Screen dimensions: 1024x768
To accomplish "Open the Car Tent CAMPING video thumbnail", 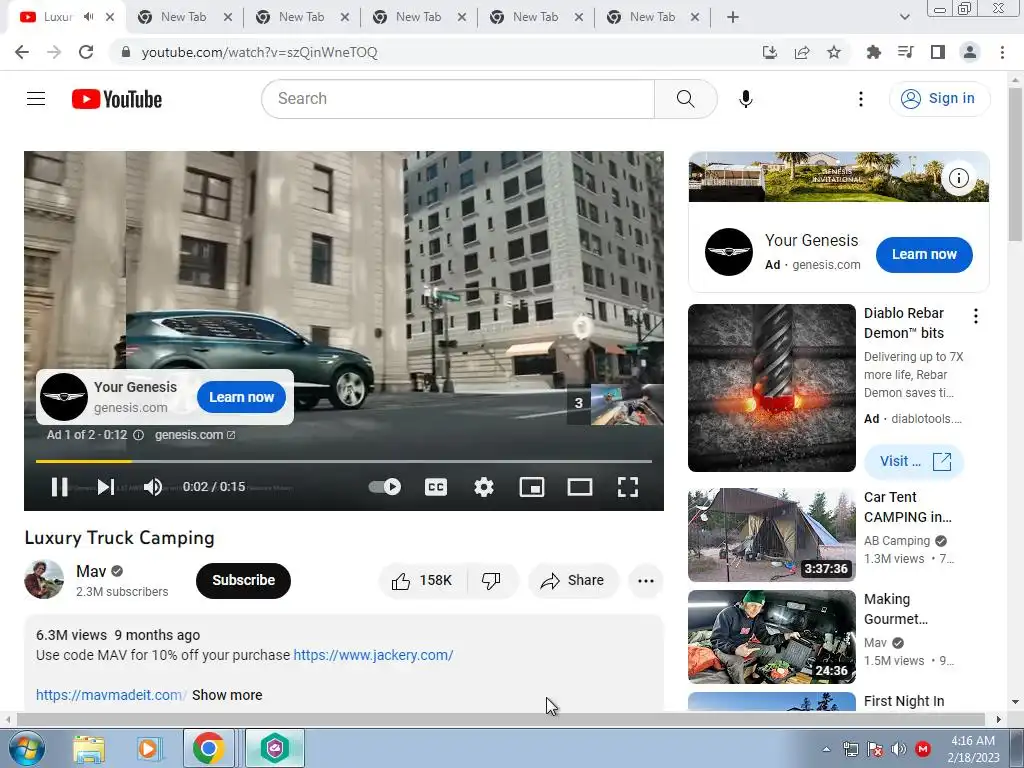I will 771,535.
